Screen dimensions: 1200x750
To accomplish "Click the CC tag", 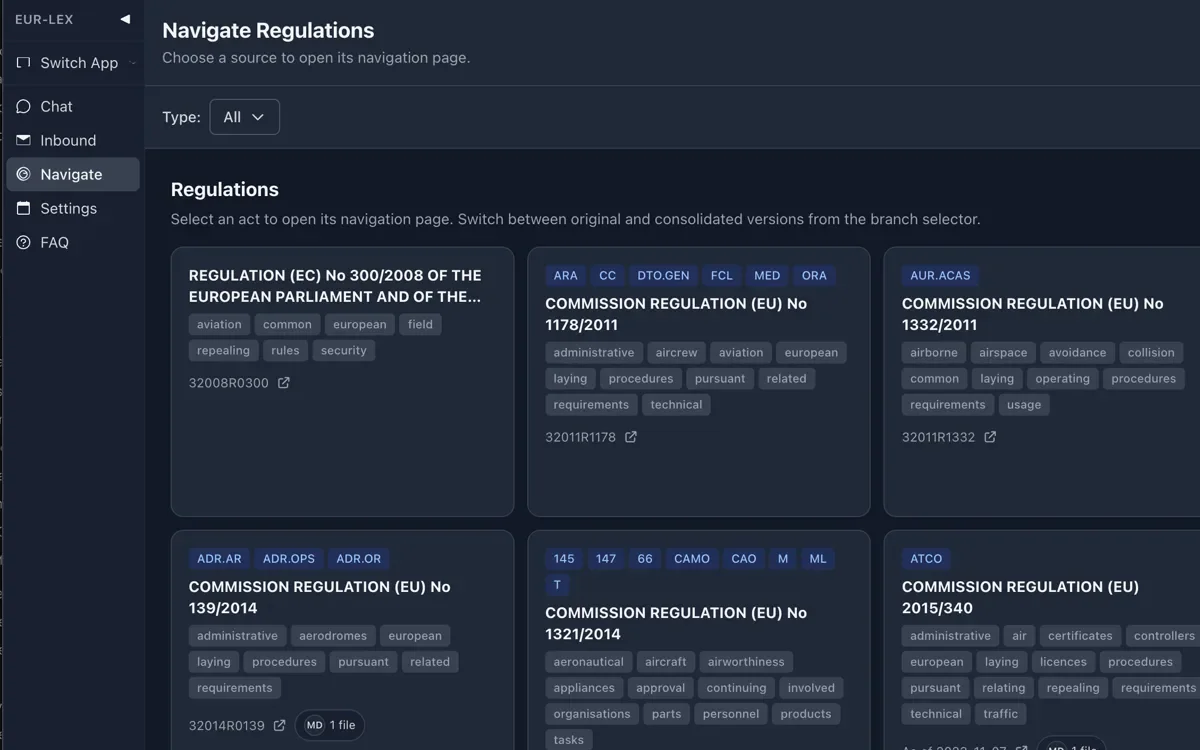I will 608,276.
